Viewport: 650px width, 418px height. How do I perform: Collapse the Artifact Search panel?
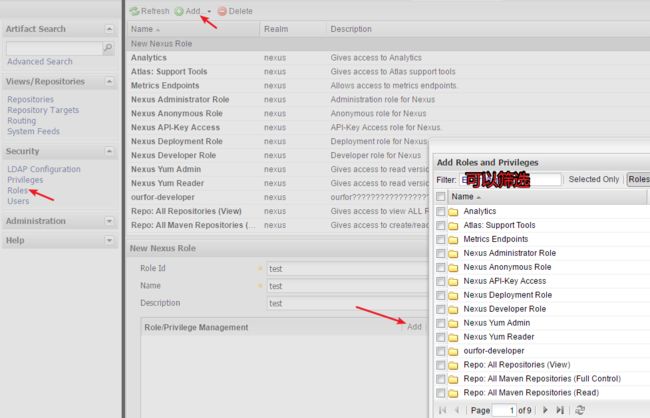pos(109,29)
